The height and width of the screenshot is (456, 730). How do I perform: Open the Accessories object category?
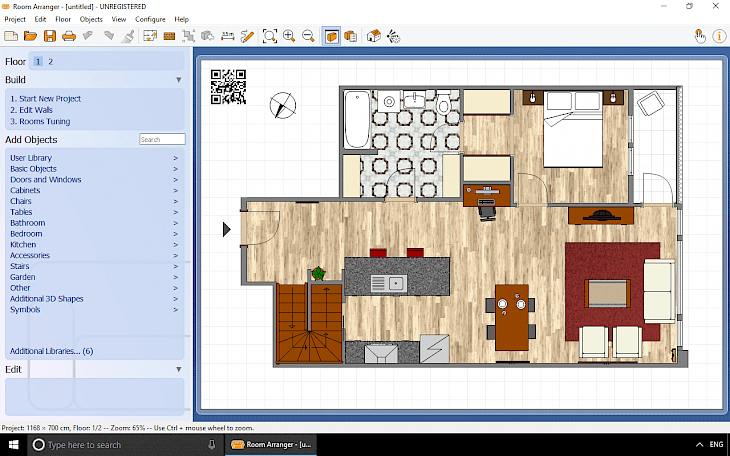(94, 255)
